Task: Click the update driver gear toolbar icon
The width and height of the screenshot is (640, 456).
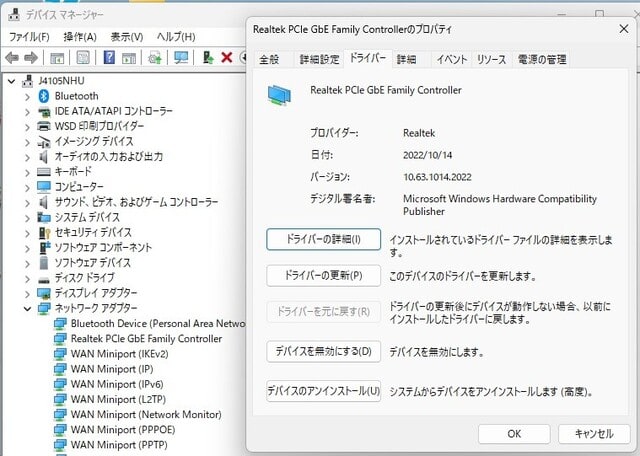Action: click(x=155, y=58)
